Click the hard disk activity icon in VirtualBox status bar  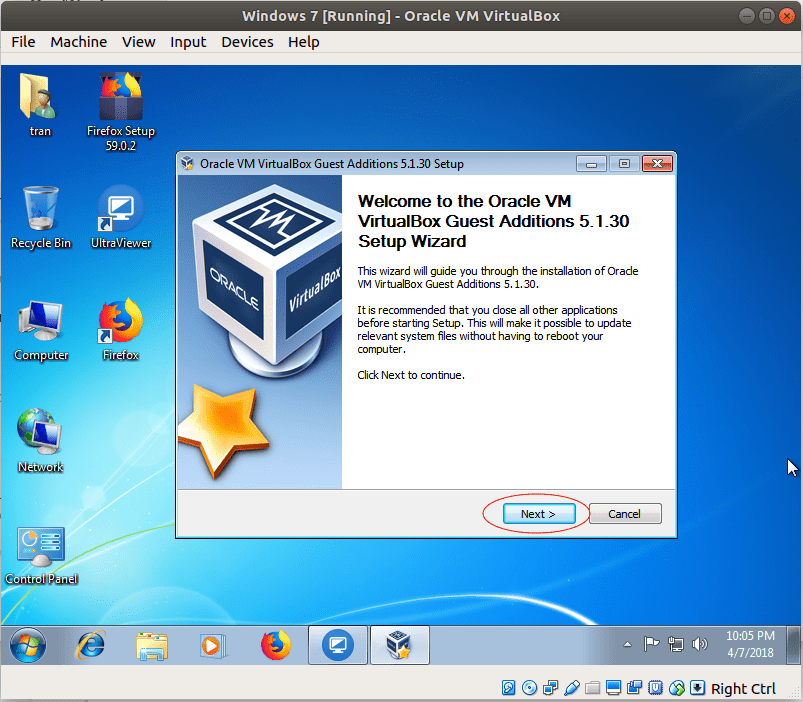pos(509,688)
